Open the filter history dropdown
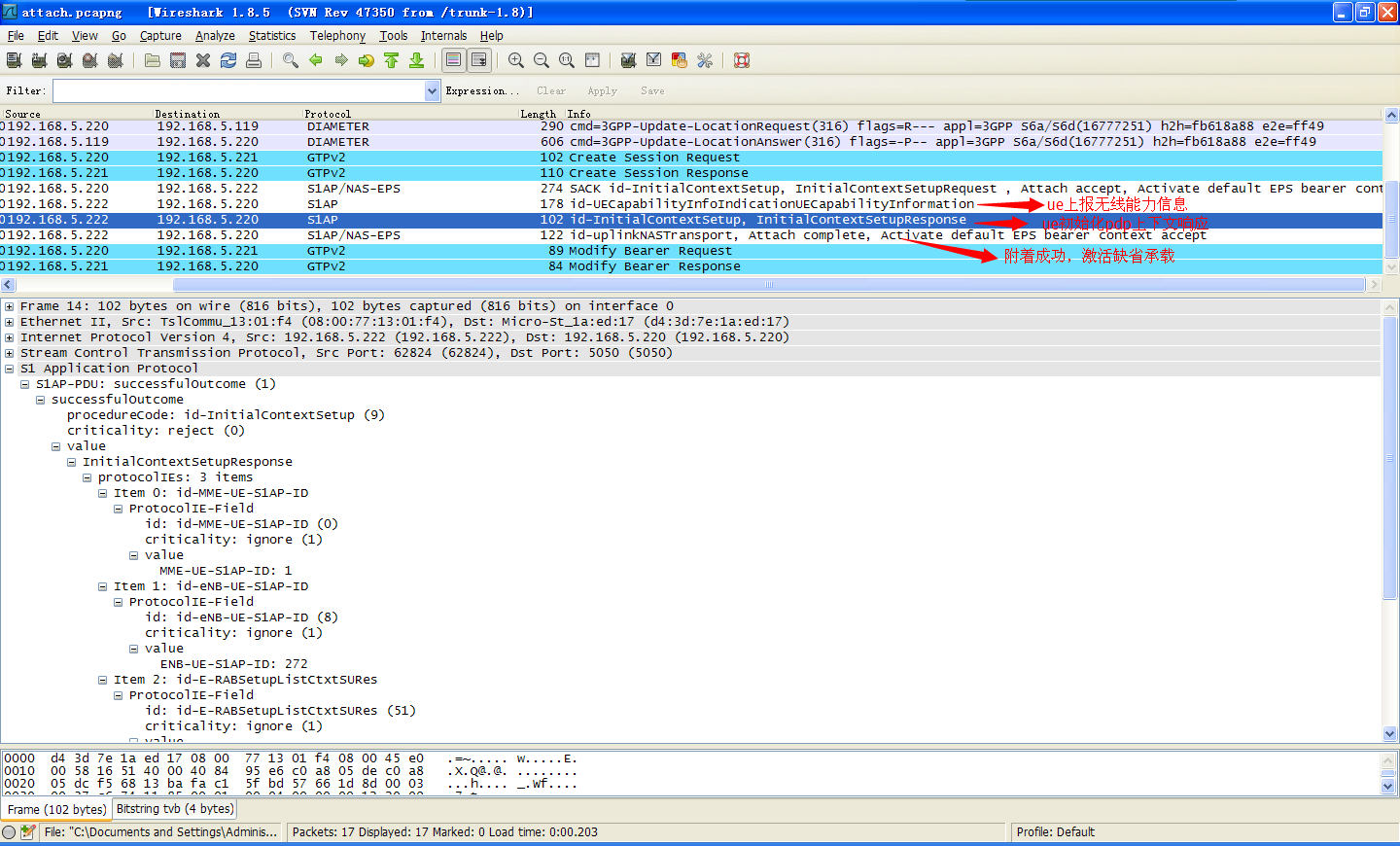Viewport: 1400px width, 846px height. point(433,90)
